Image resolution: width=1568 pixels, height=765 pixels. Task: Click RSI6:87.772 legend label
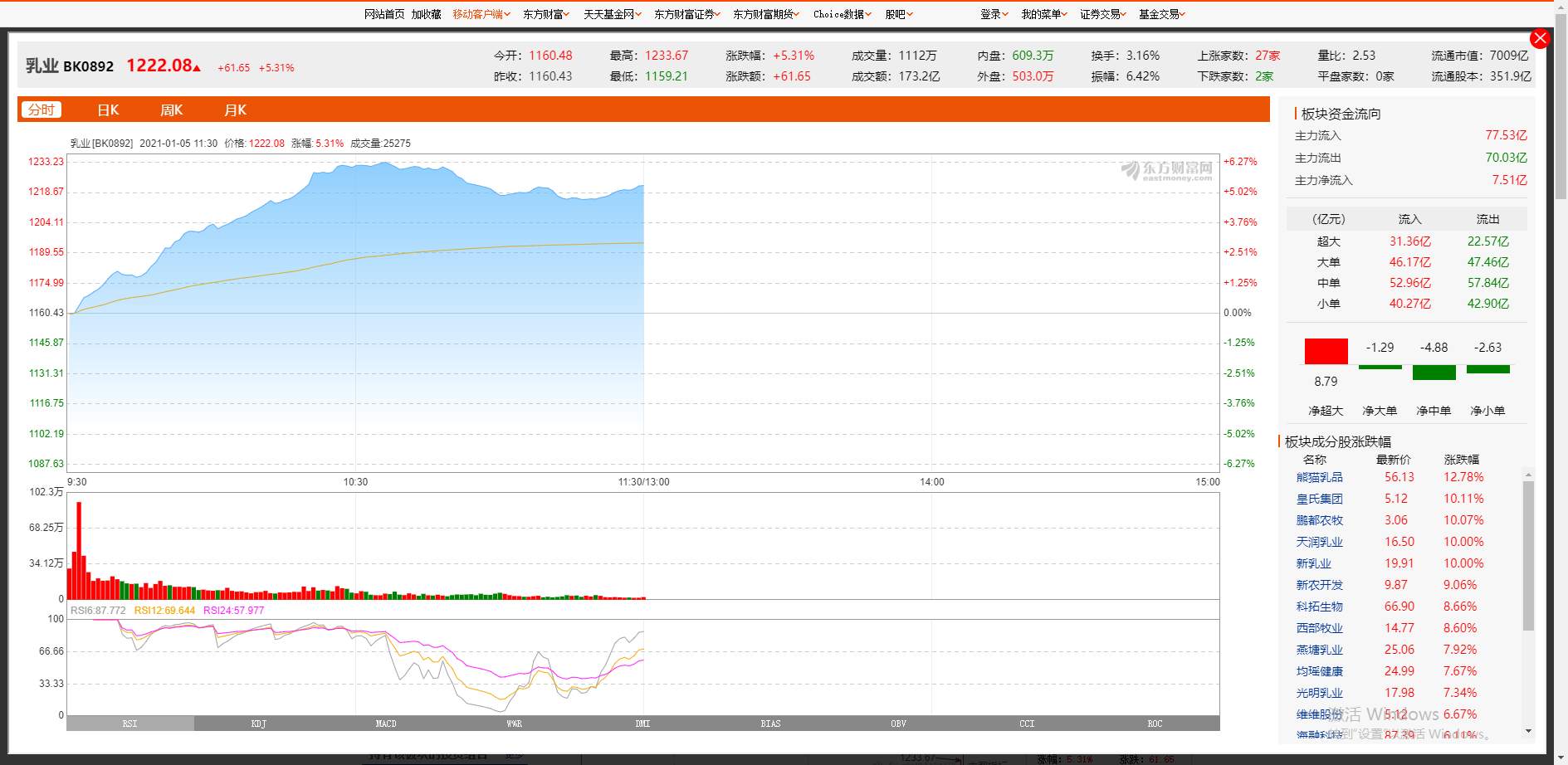coord(98,611)
